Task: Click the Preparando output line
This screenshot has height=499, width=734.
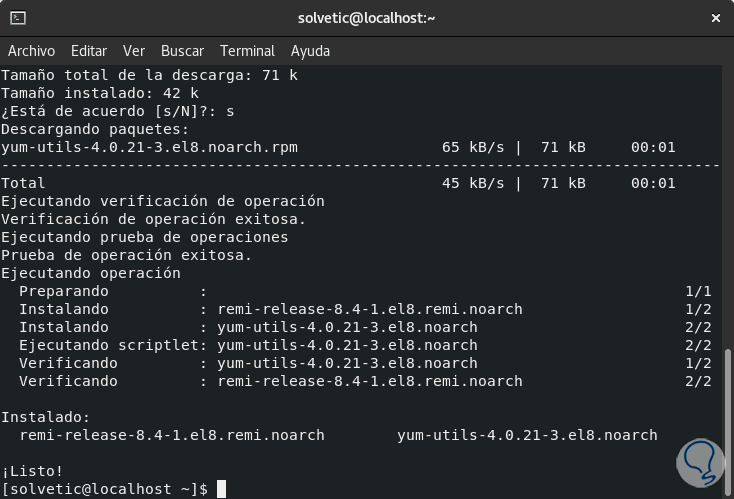Action: [64, 291]
